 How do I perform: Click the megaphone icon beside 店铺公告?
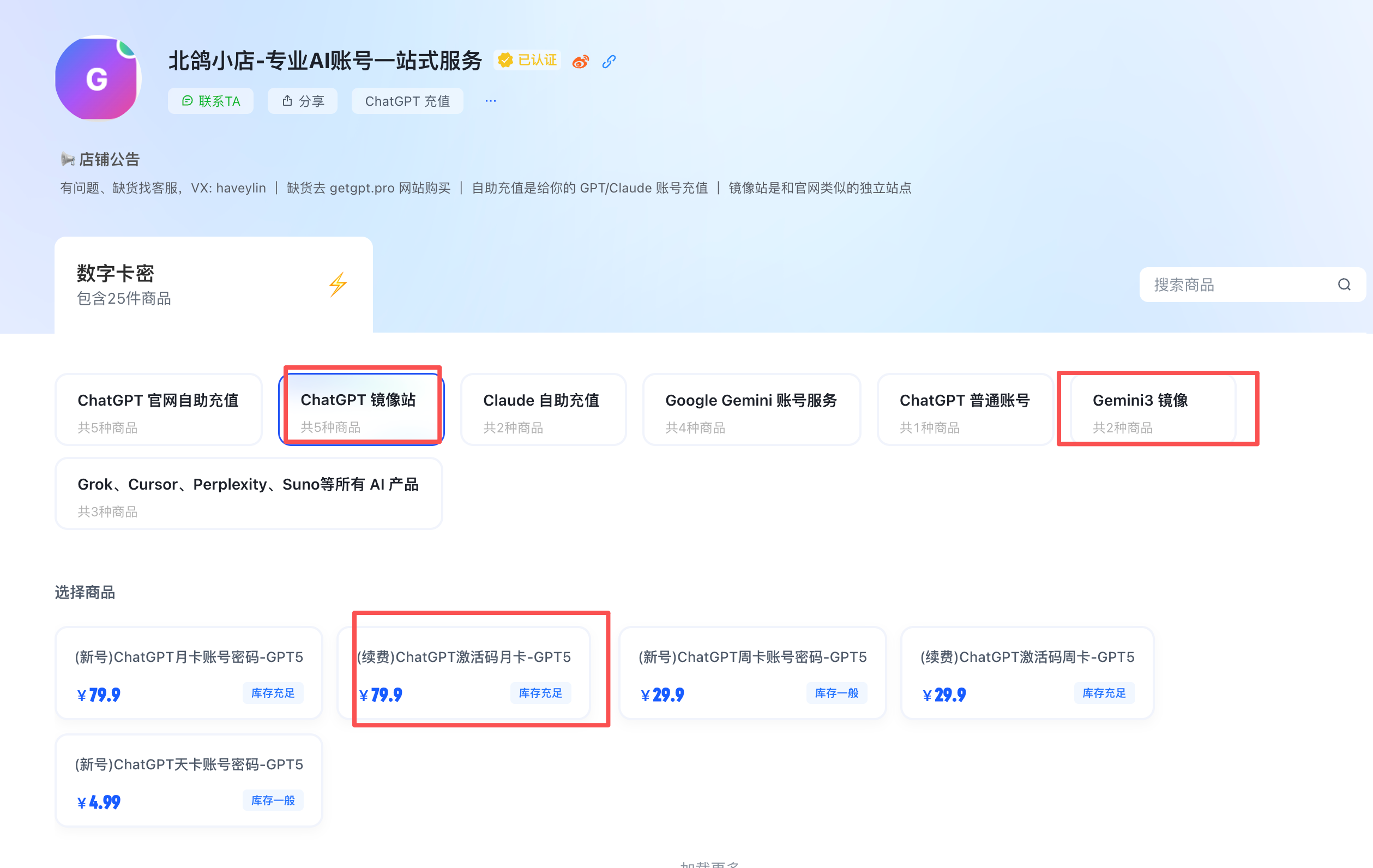click(68, 159)
